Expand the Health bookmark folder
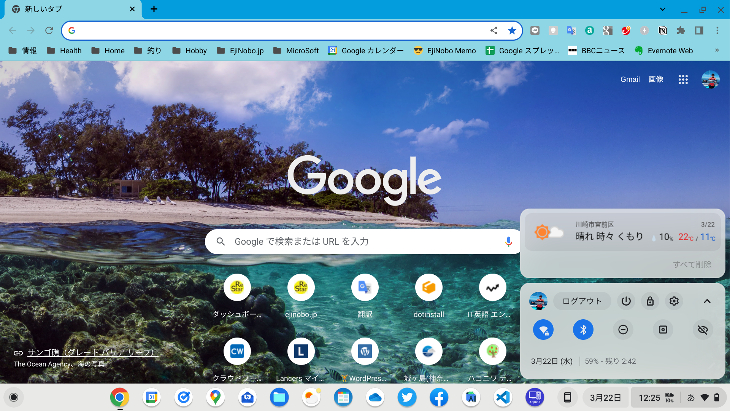This screenshot has width=730, height=411. (x=64, y=50)
